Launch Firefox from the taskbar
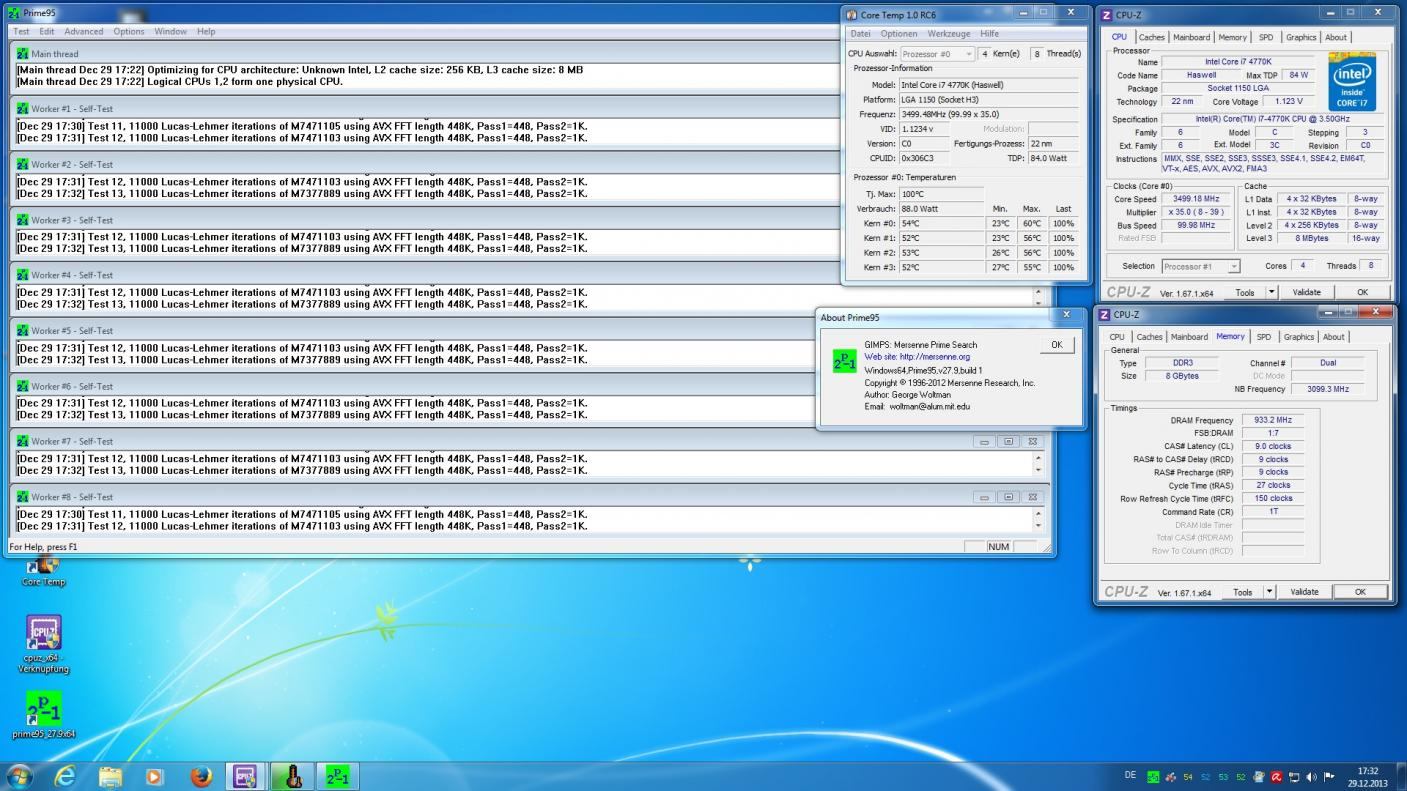 tap(200, 776)
